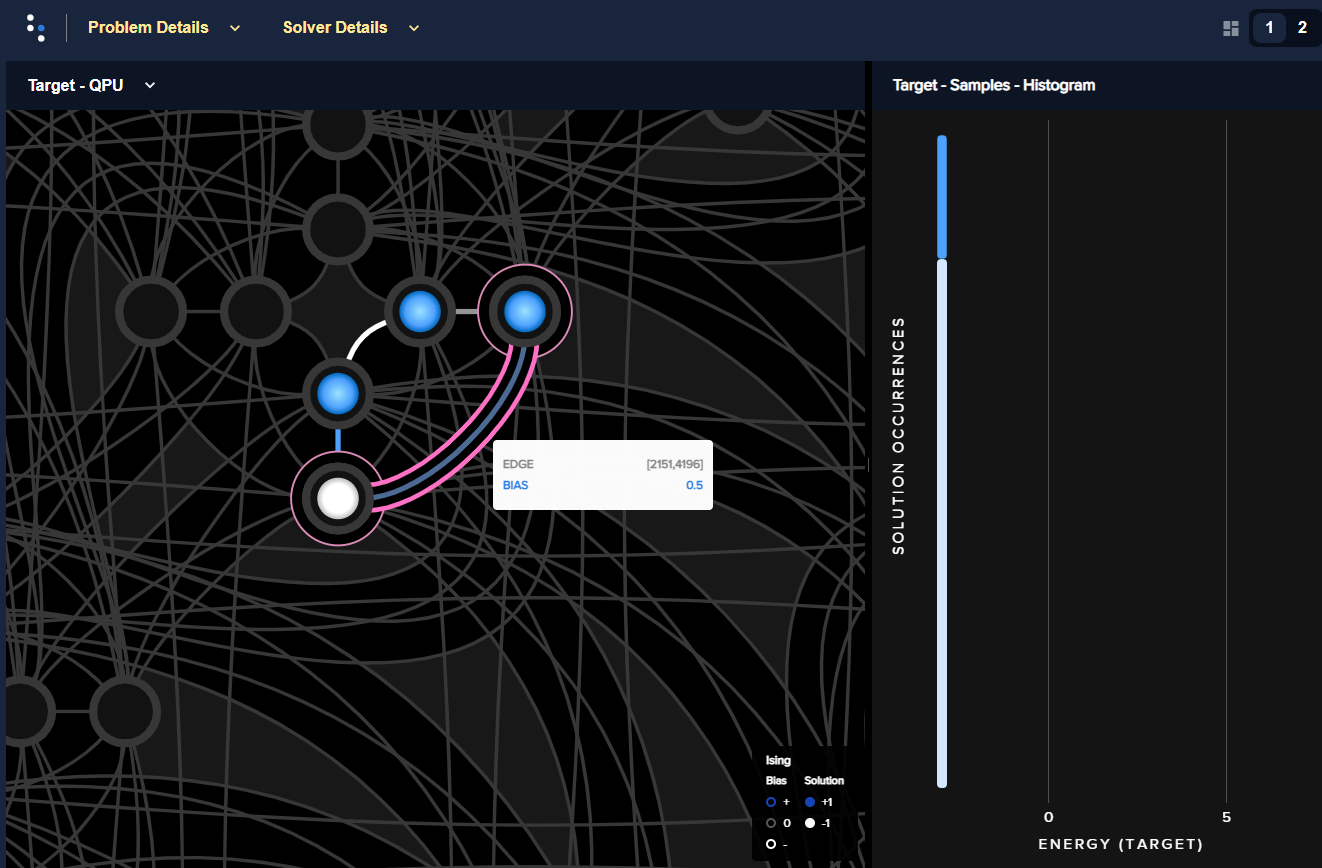Image resolution: width=1322 pixels, height=868 pixels.
Task: Select the white -1 solution qubit node
Action: click(x=338, y=497)
